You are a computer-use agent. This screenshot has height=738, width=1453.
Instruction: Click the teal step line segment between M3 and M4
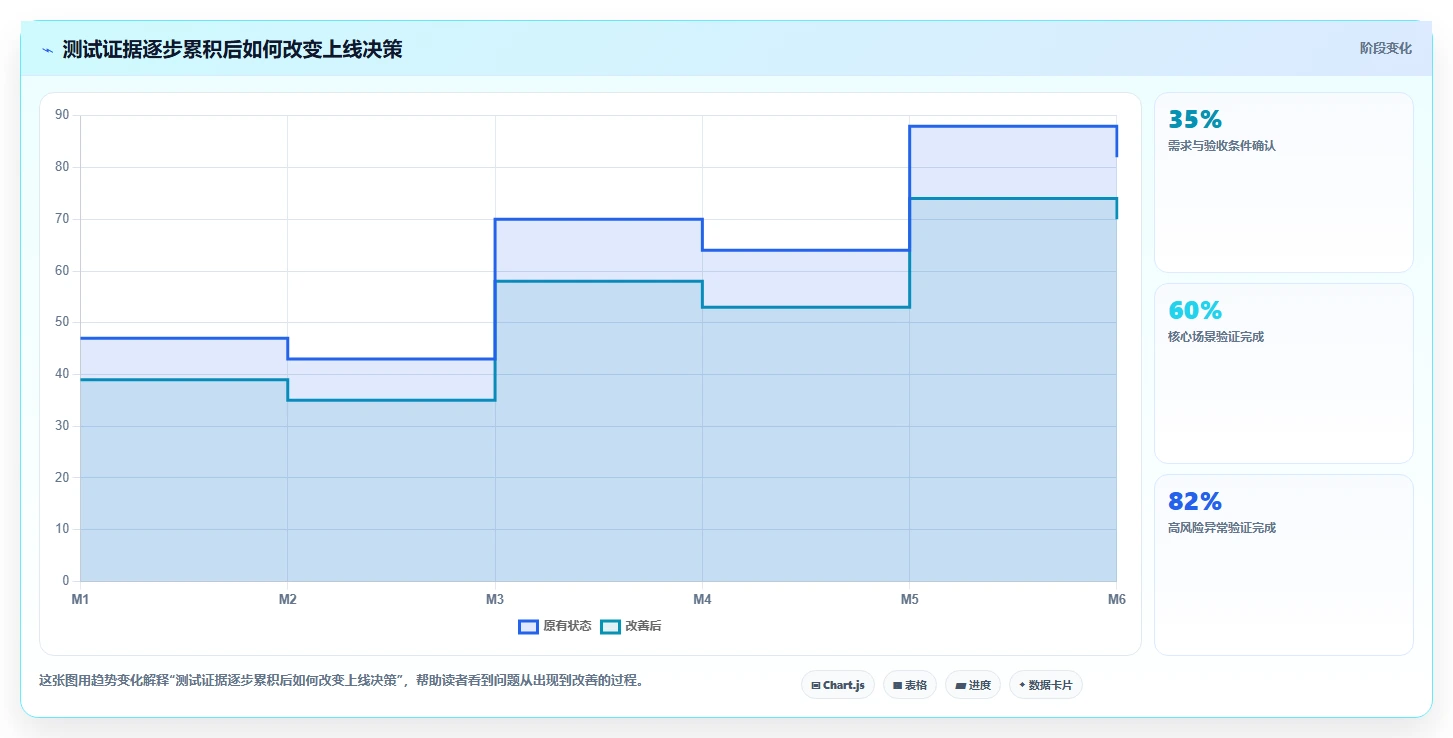tap(598, 281)
